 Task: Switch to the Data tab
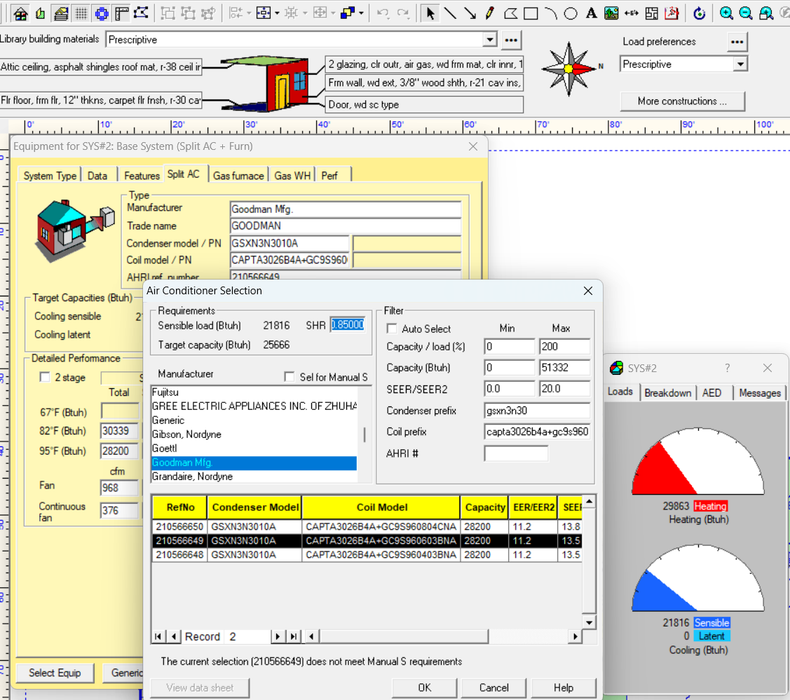(x=97, y=175)
